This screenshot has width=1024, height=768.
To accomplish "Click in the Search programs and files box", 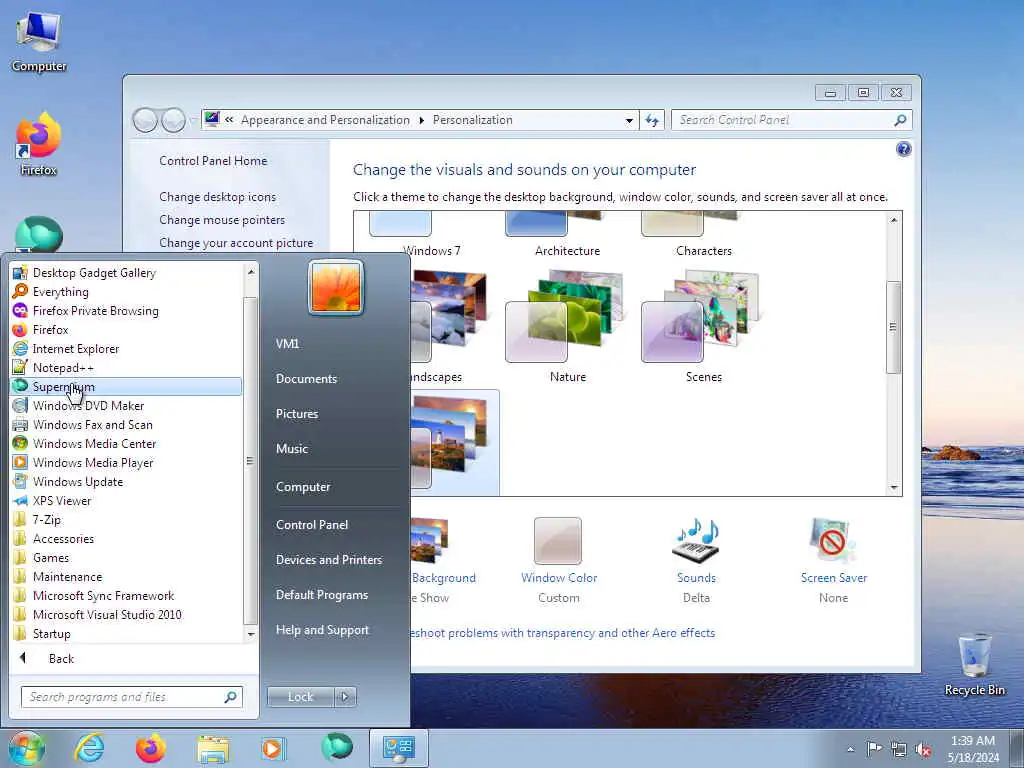I will pos(131,697).
